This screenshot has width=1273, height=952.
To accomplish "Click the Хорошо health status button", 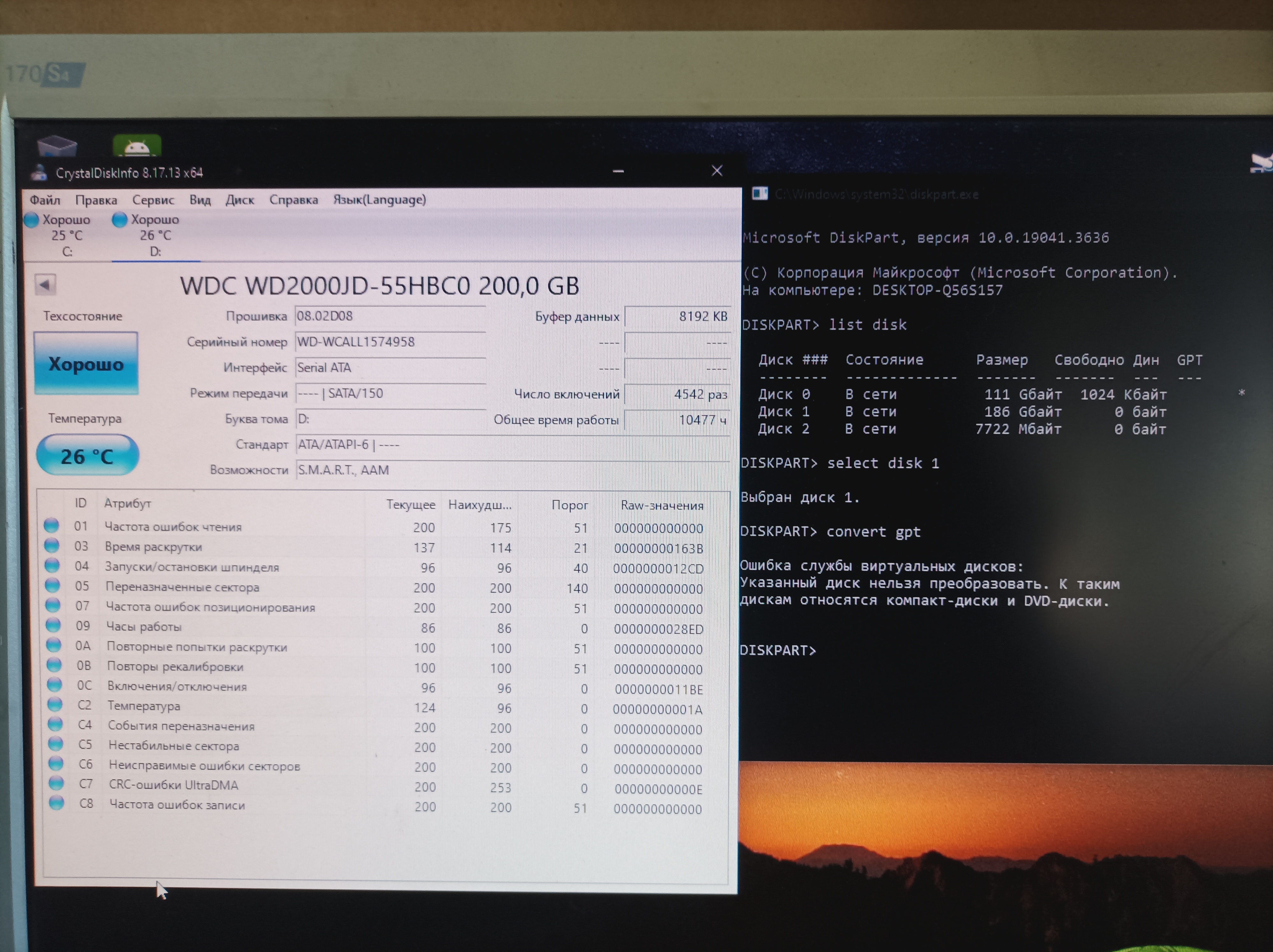I will coord(86,364).
